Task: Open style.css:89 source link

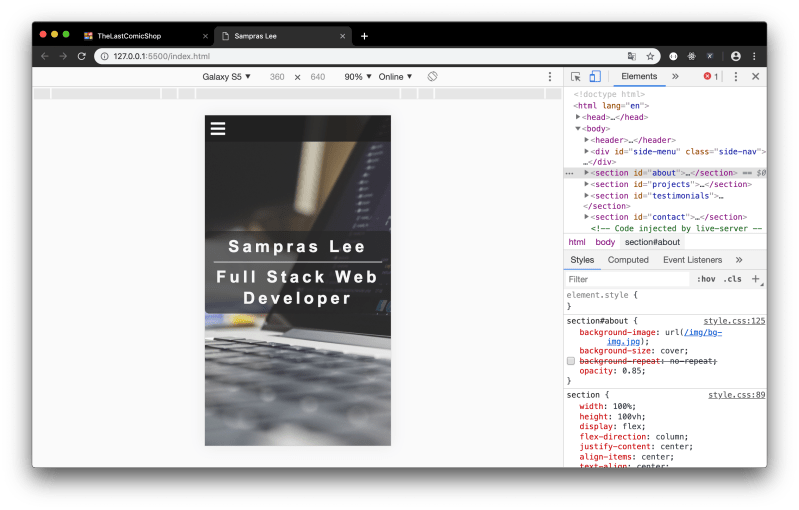Action: [736, 395]
